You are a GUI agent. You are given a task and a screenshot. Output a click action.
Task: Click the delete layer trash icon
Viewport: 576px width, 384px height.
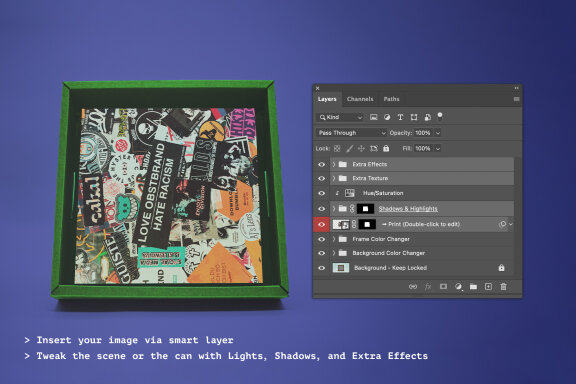(x=503, y=287)
